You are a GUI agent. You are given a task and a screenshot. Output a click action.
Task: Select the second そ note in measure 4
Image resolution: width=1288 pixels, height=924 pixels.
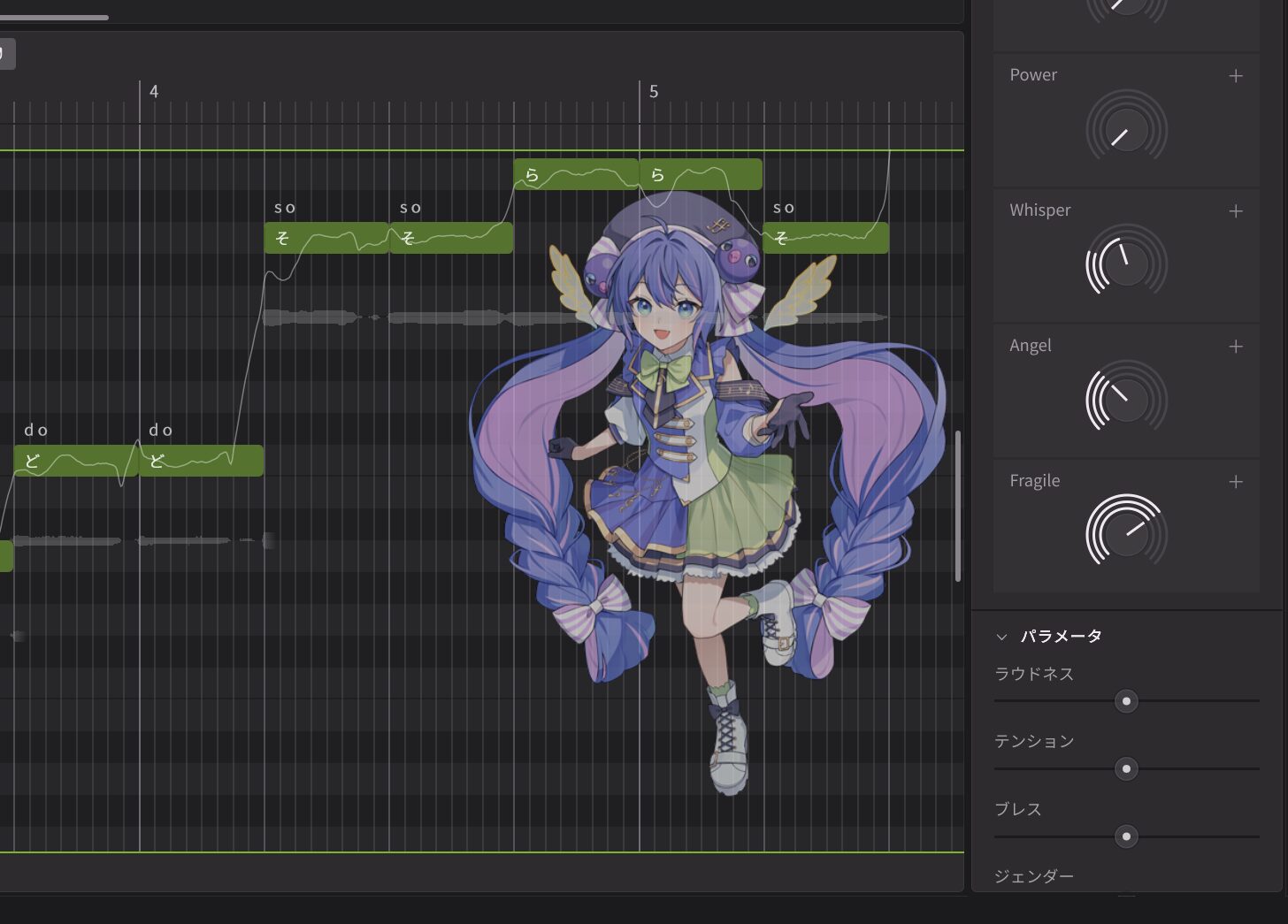tap(451, 238)
